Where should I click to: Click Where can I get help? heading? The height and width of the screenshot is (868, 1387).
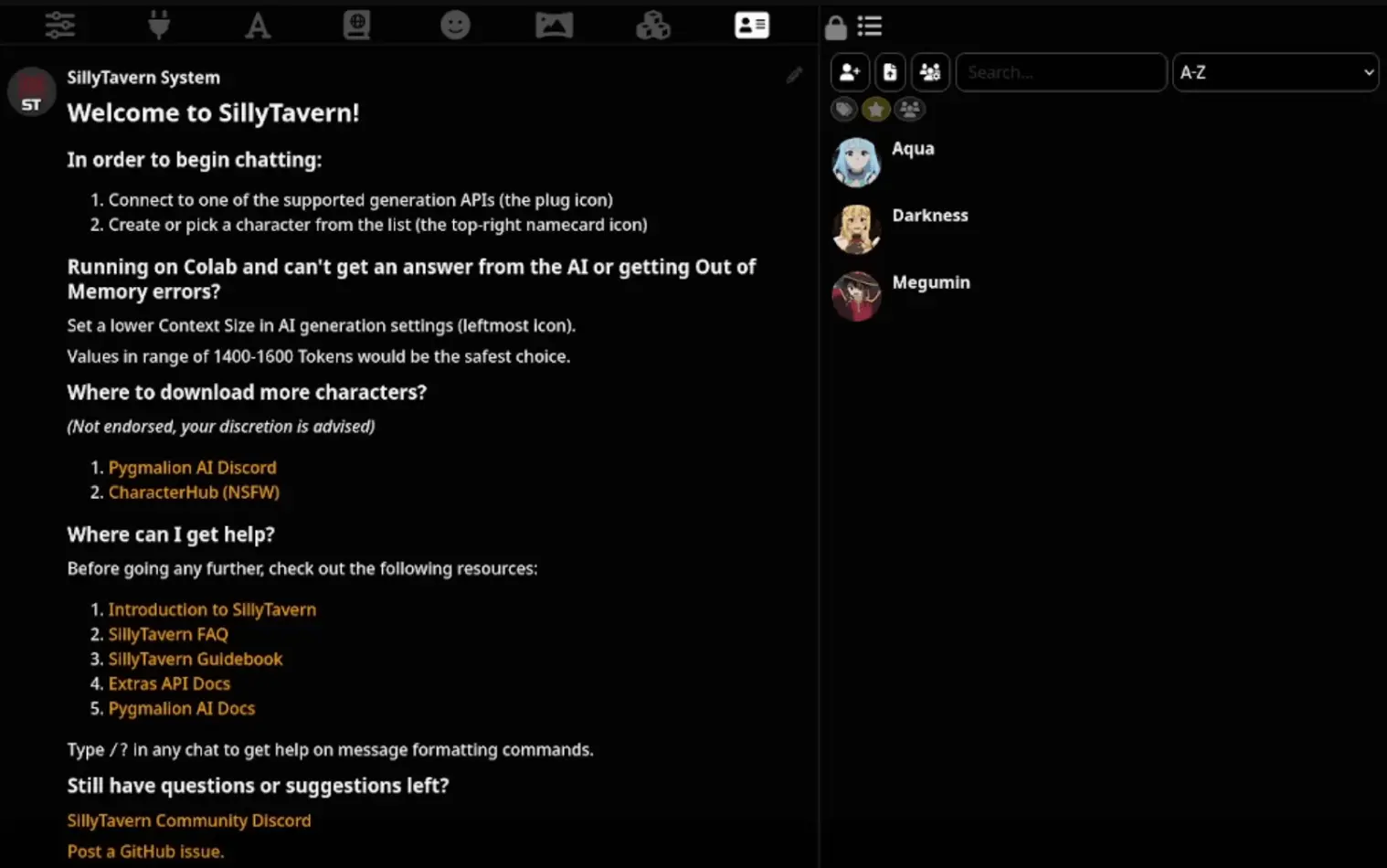point(171,535)
